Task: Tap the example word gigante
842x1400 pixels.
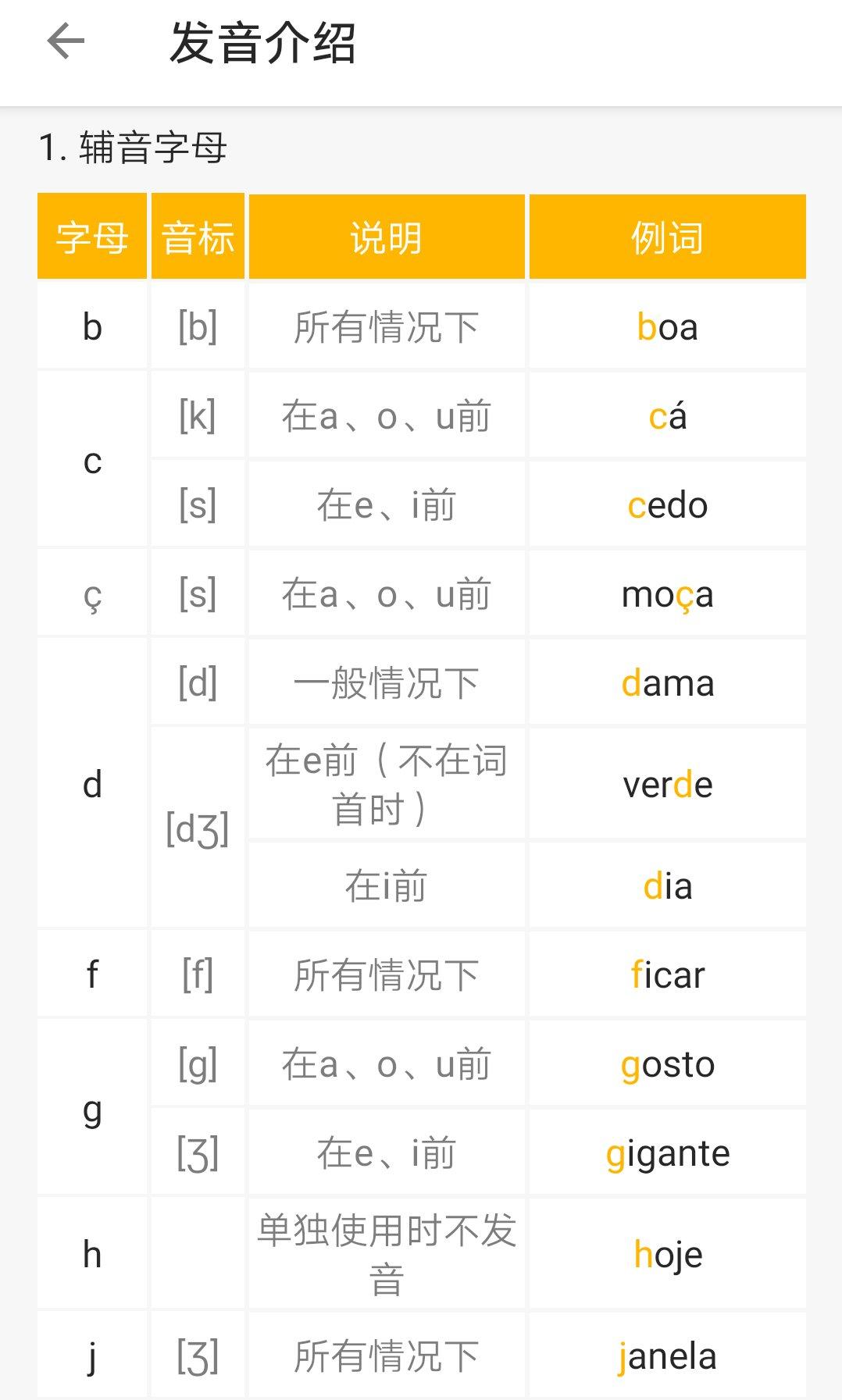Action: tap(669, 1151)
